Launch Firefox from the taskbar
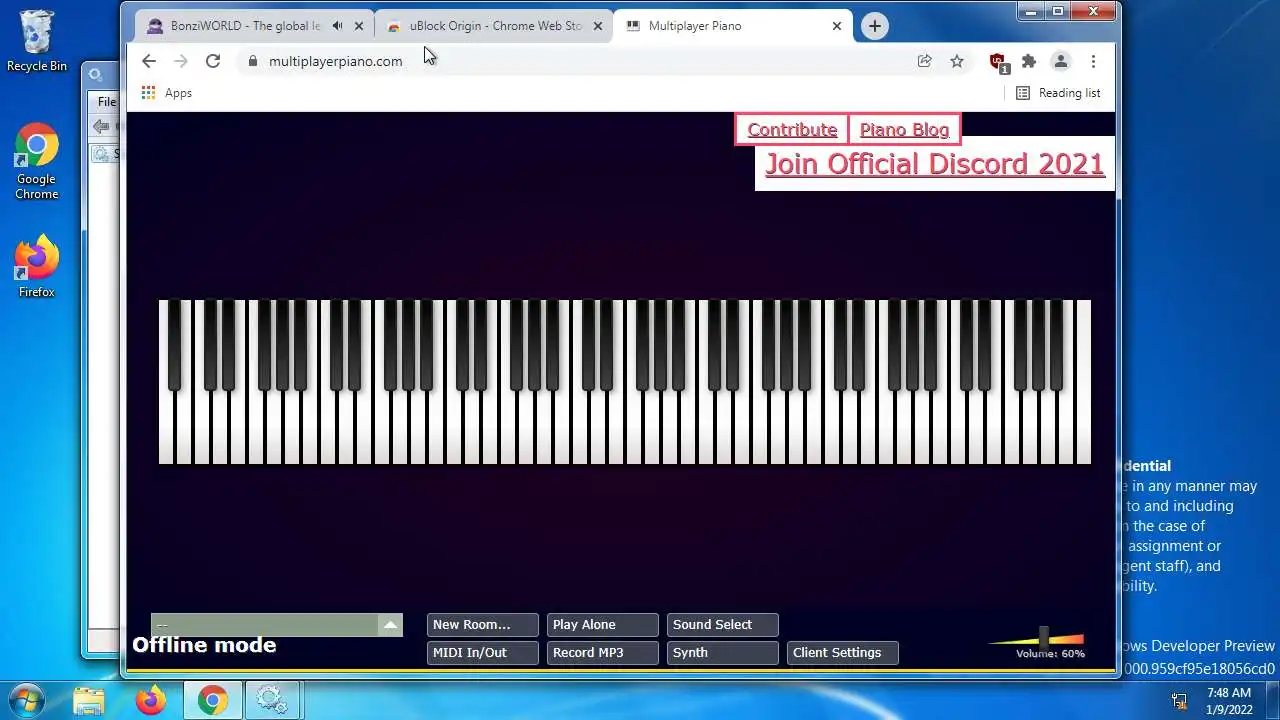Viewport: 1280px width, 720px height. [x=151, y=700]
